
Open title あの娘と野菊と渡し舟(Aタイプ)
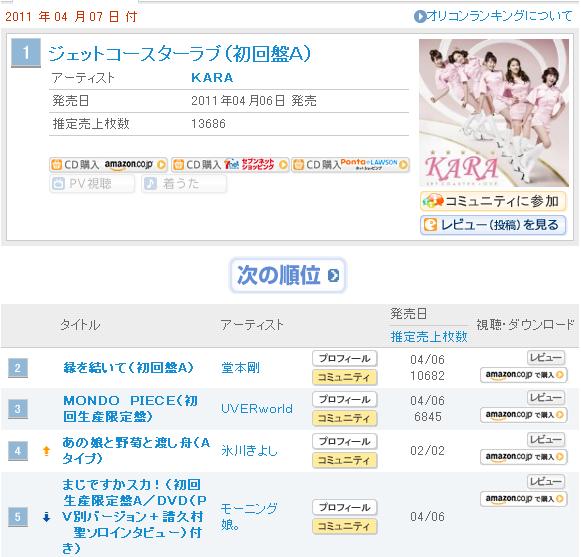click(136, 450)
